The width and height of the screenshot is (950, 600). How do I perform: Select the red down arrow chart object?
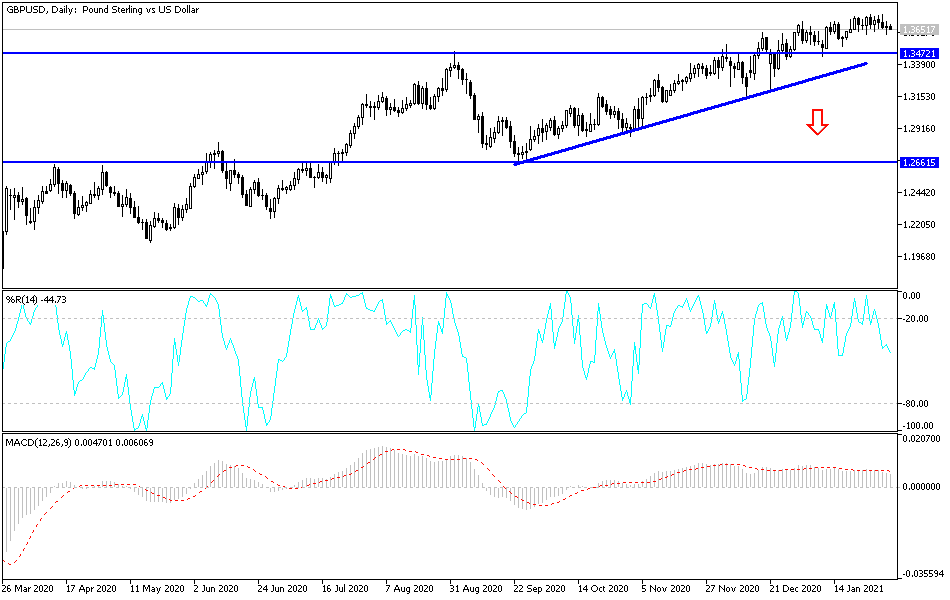[x=817, y=122]
